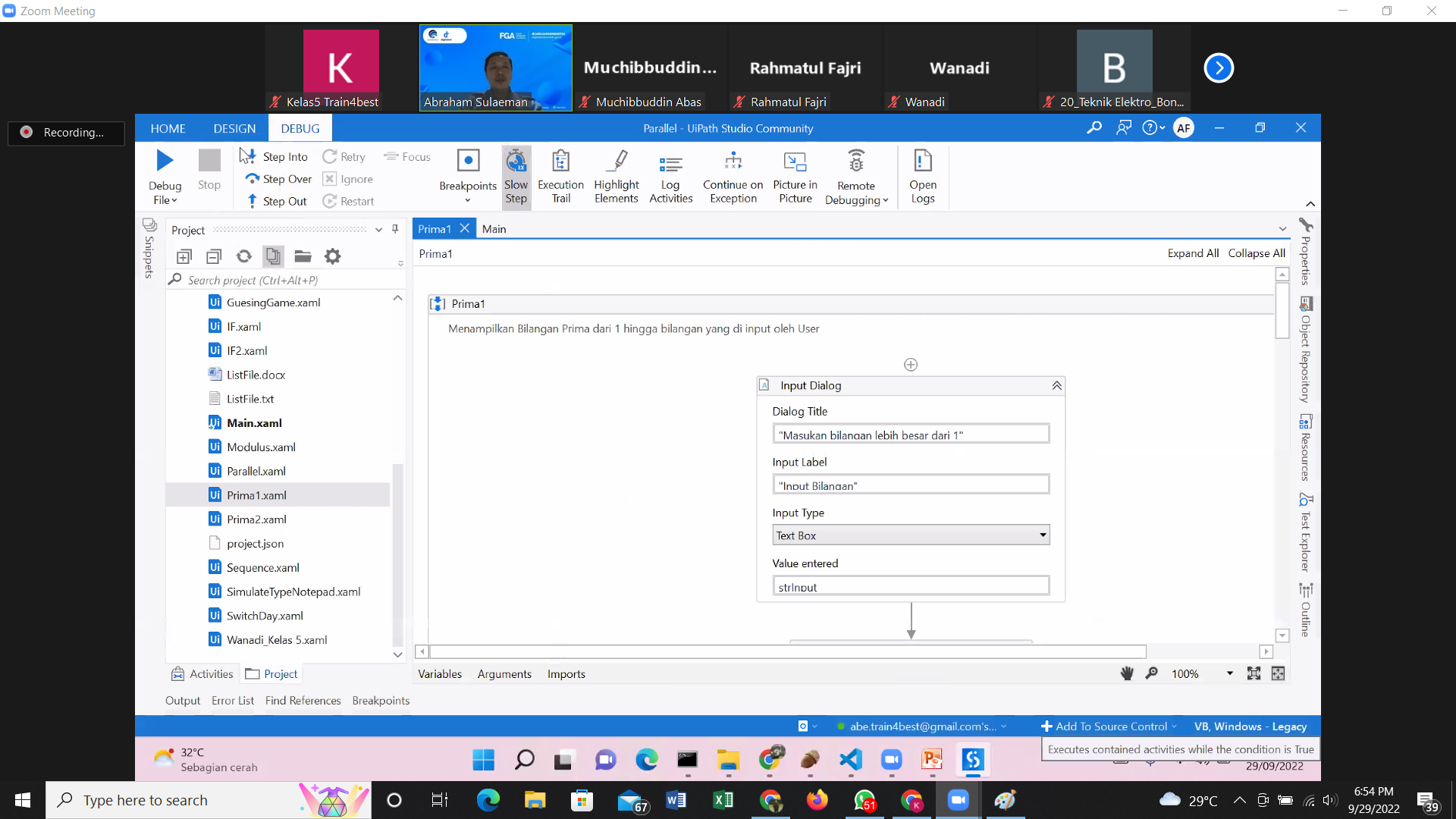This screenshot has height=819, width=1456.
Task: Toggle the Slow Step button
Action: click(x=516, y=176)
